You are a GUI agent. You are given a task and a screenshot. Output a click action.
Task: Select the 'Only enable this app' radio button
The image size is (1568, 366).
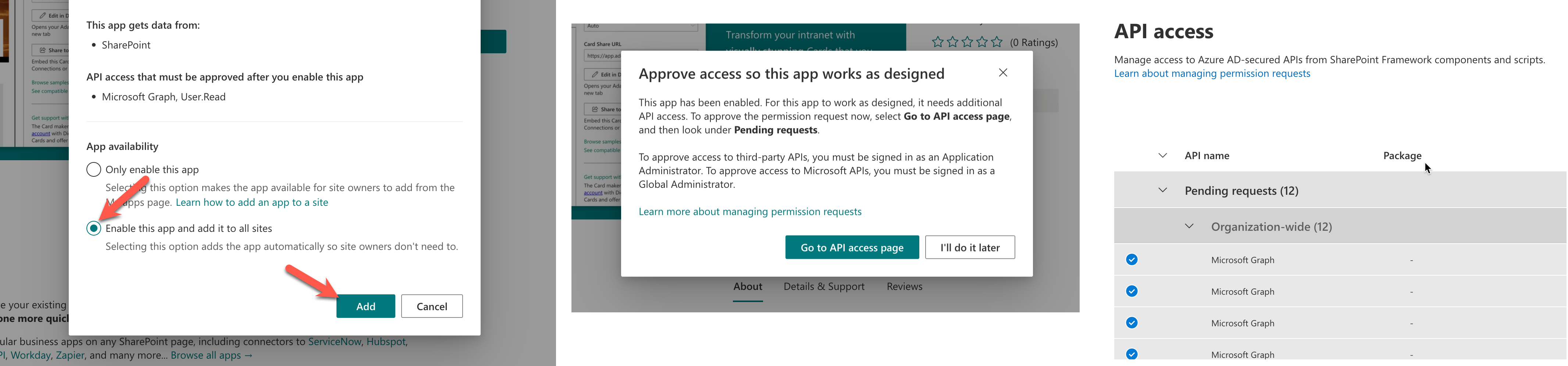pos(94,170)
